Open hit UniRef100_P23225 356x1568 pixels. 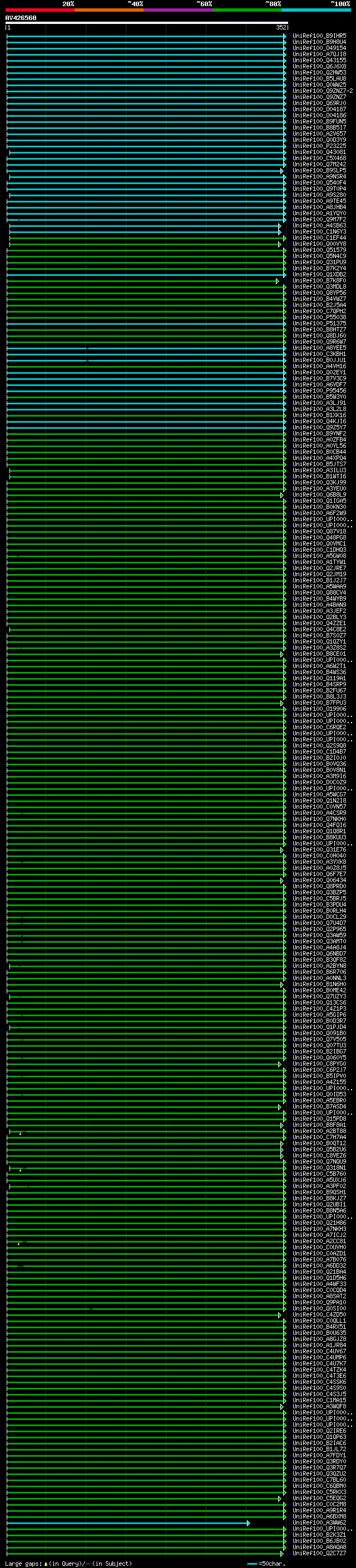[319, 146]
